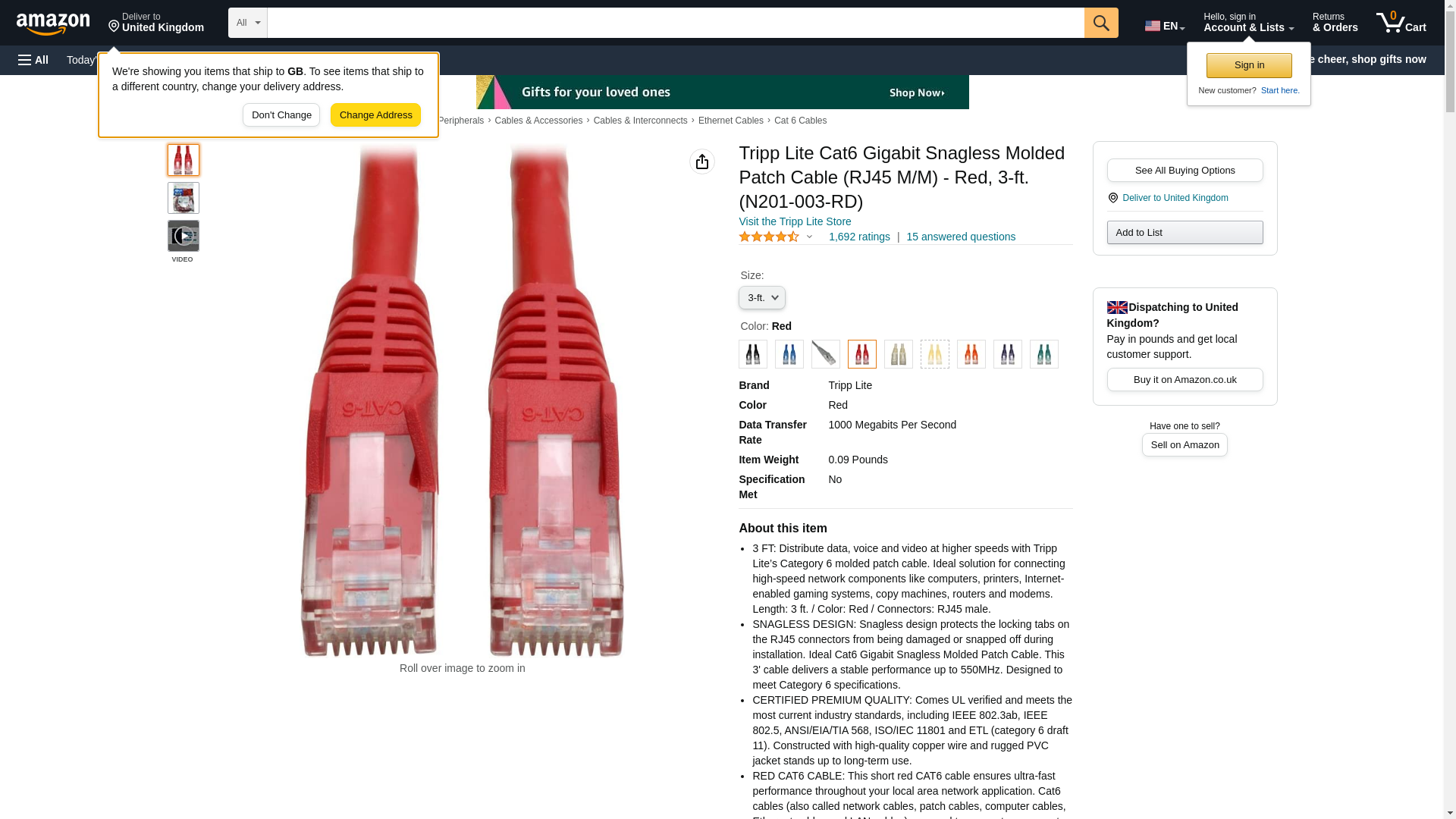1456x819 pixels.
Task: Expand the 3-ft. size dropdown
Action: 762,298
